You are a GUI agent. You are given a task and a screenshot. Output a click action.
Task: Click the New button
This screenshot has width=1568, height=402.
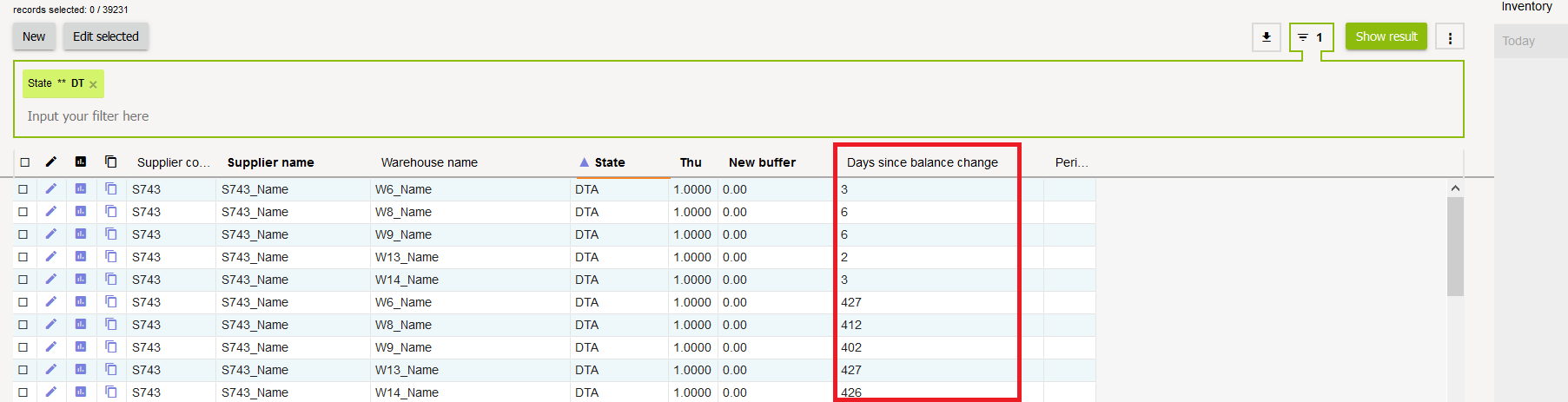coord(34,36)
